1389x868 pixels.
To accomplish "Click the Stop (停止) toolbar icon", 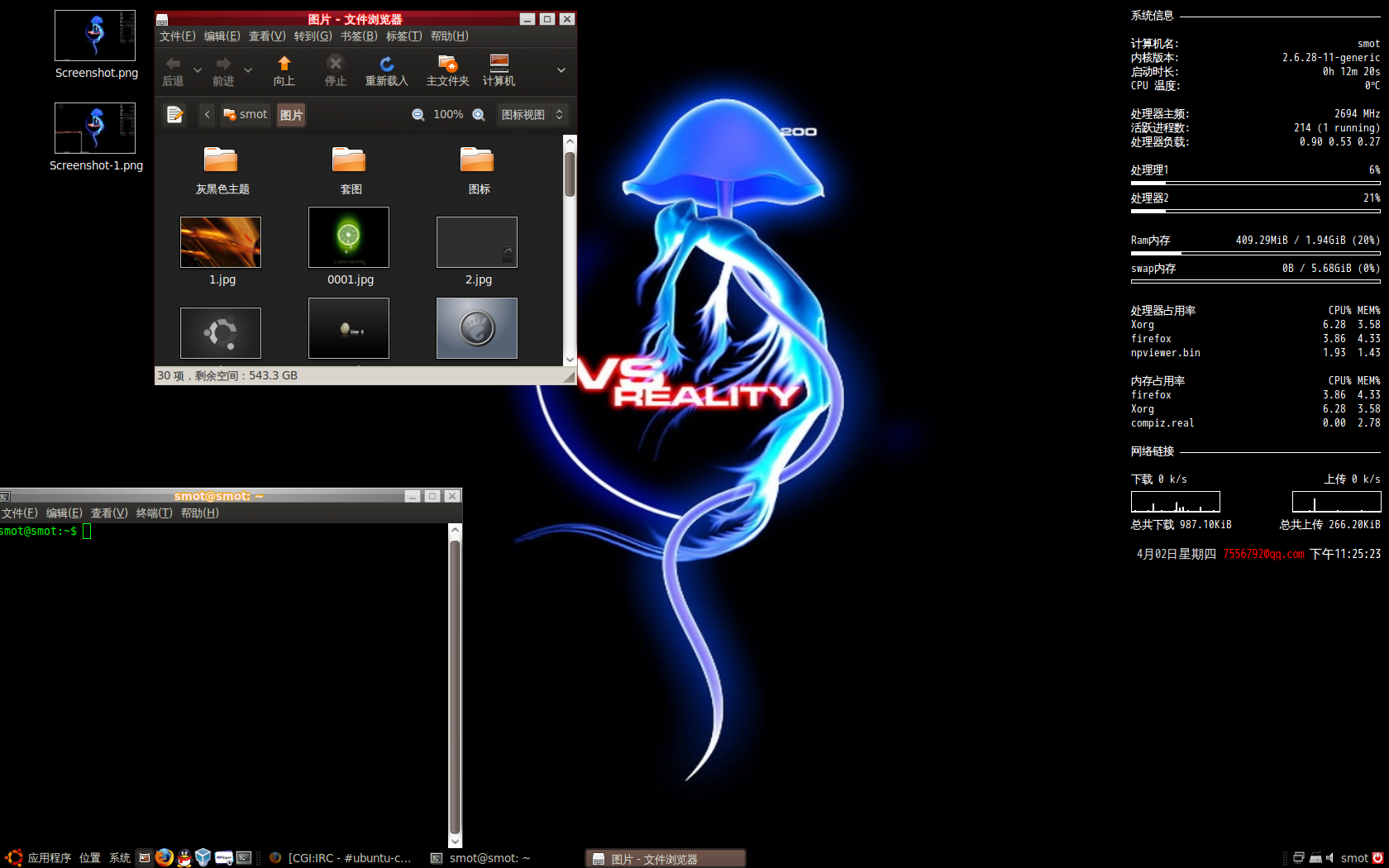I will coord(335,64).
